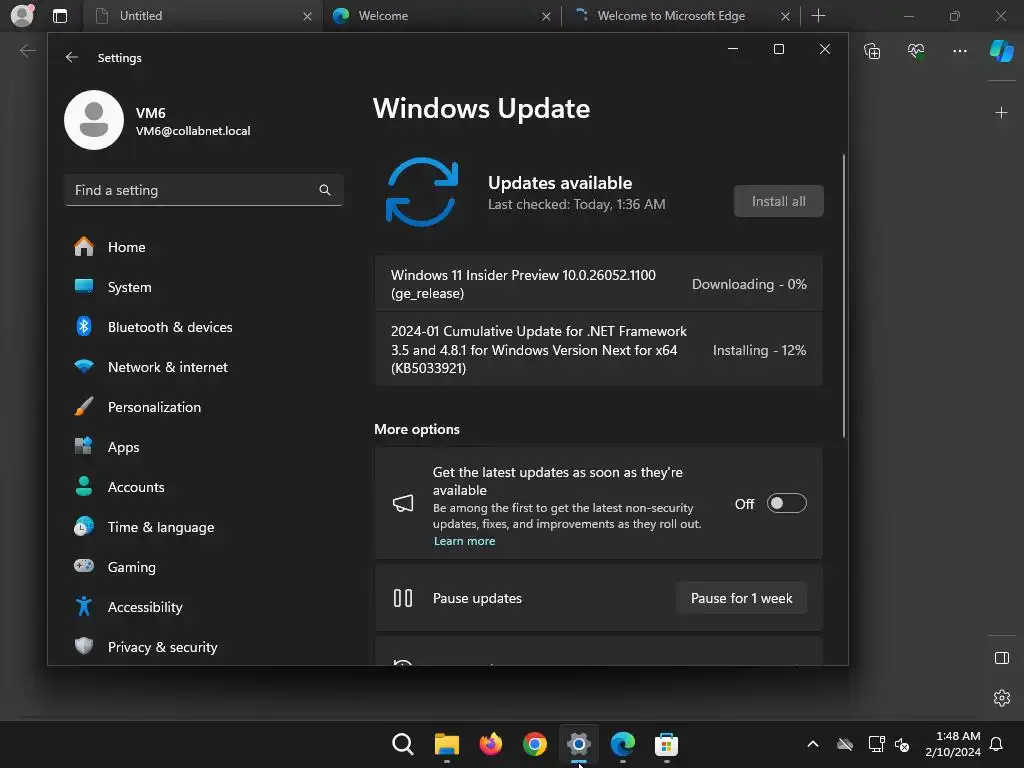Click the Edge profile picture icon

point(22,15)
